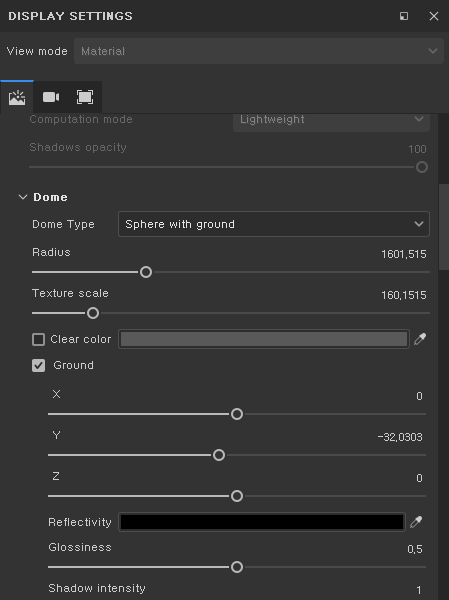449x600 pixels.
Task: Click the Radius slider handle
Action: click(146, 272)
